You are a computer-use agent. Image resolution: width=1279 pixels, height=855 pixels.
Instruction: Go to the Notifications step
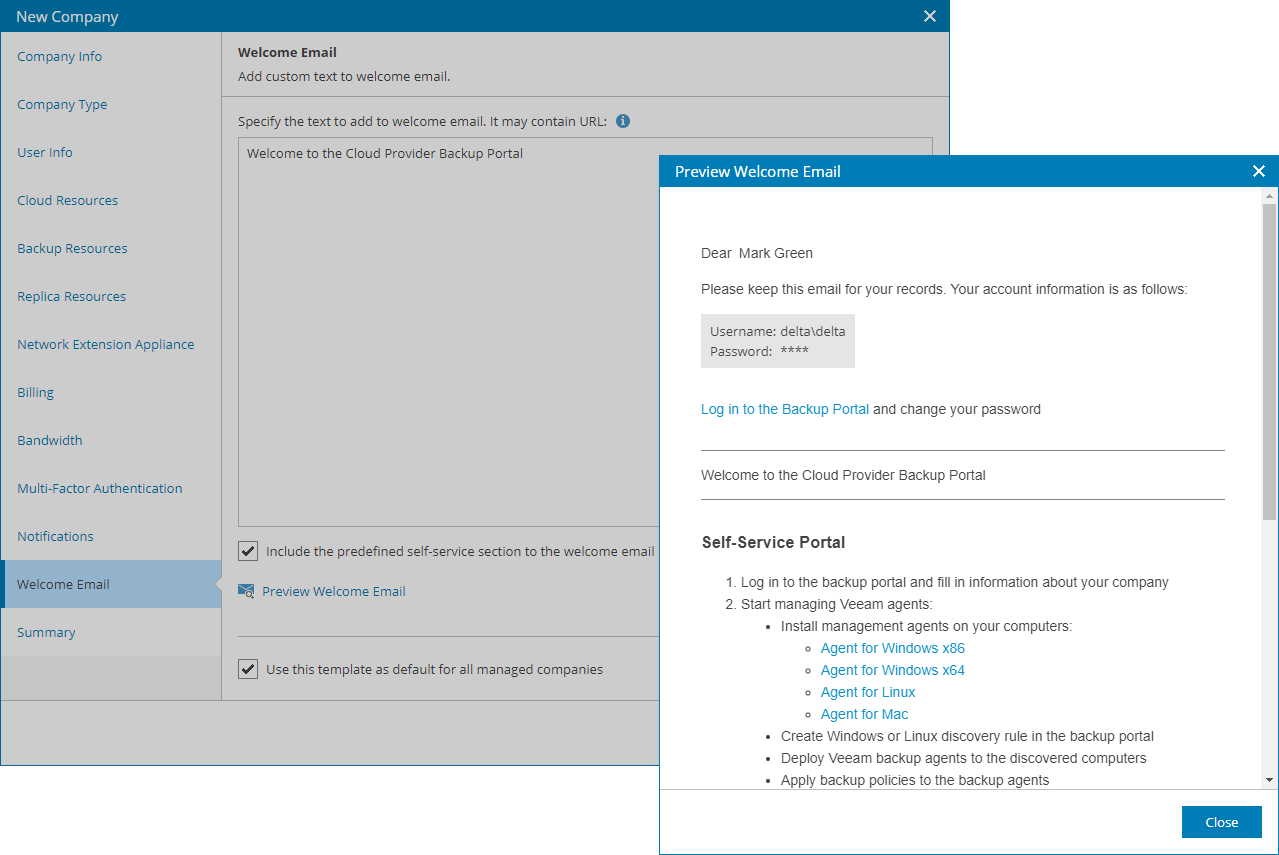pos(111,536)
